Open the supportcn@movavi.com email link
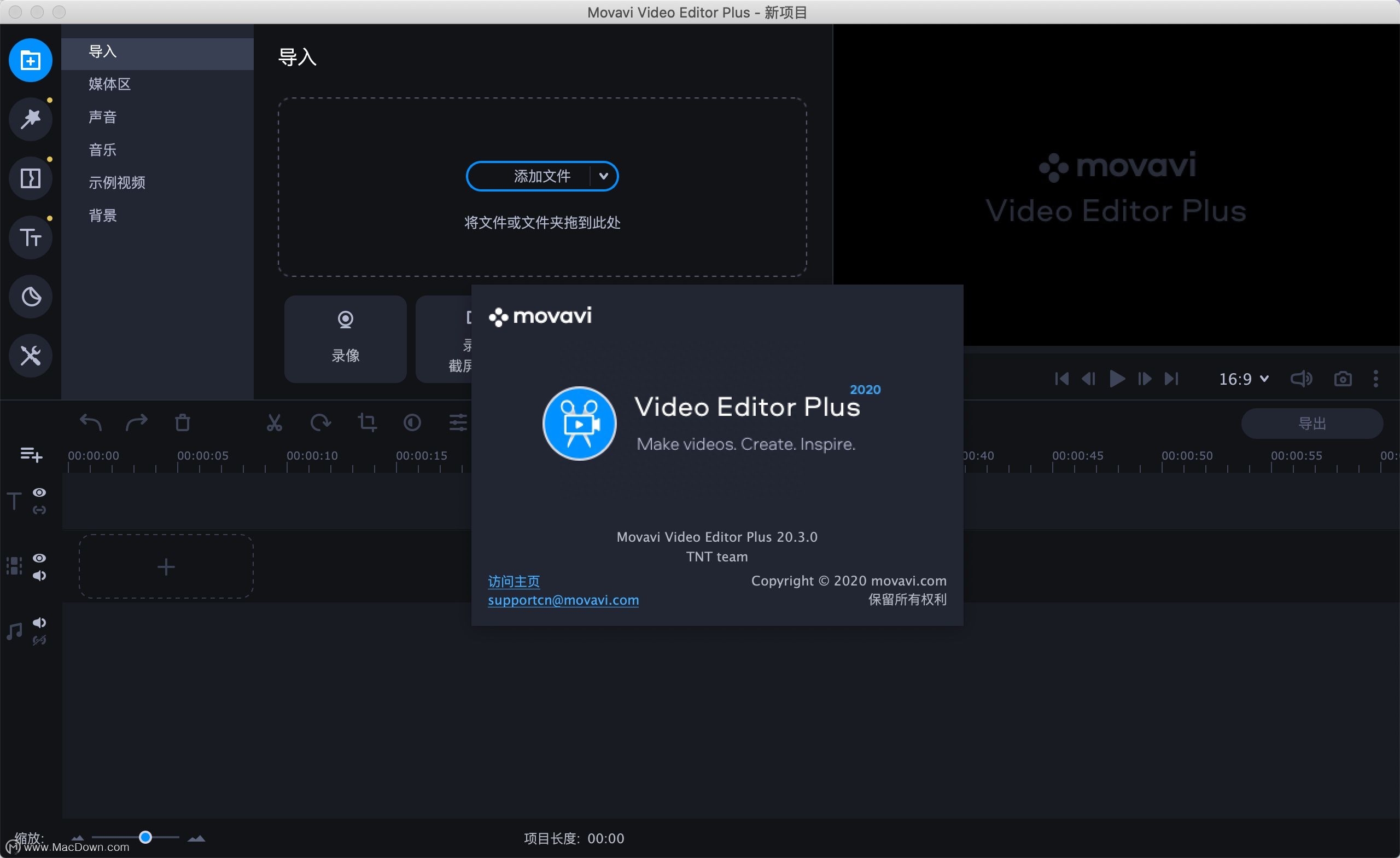Image resolution: width=1400 pixels, height=858 pixels. click(x=563, y=600)
